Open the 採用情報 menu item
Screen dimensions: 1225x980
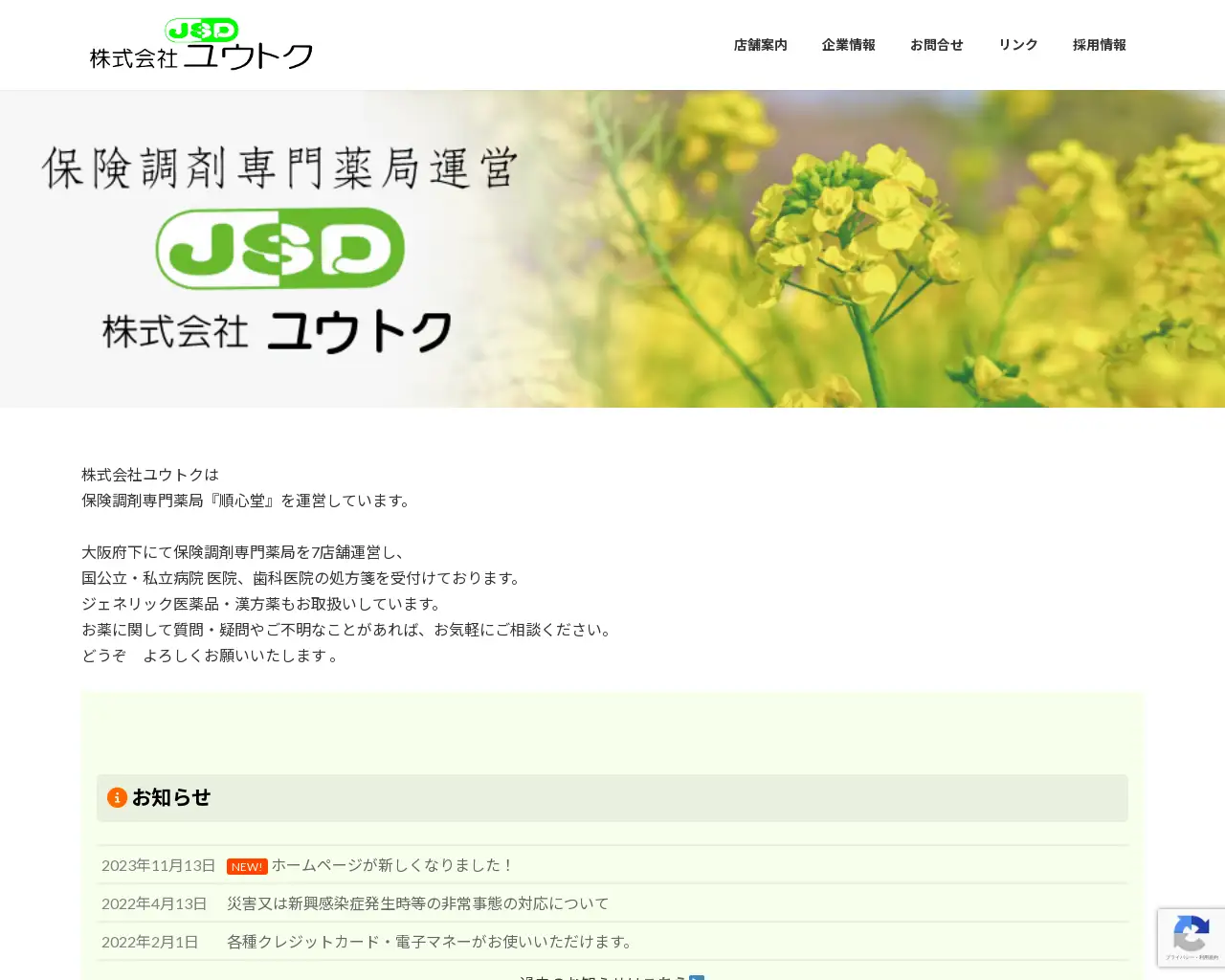pos(1099,45)
